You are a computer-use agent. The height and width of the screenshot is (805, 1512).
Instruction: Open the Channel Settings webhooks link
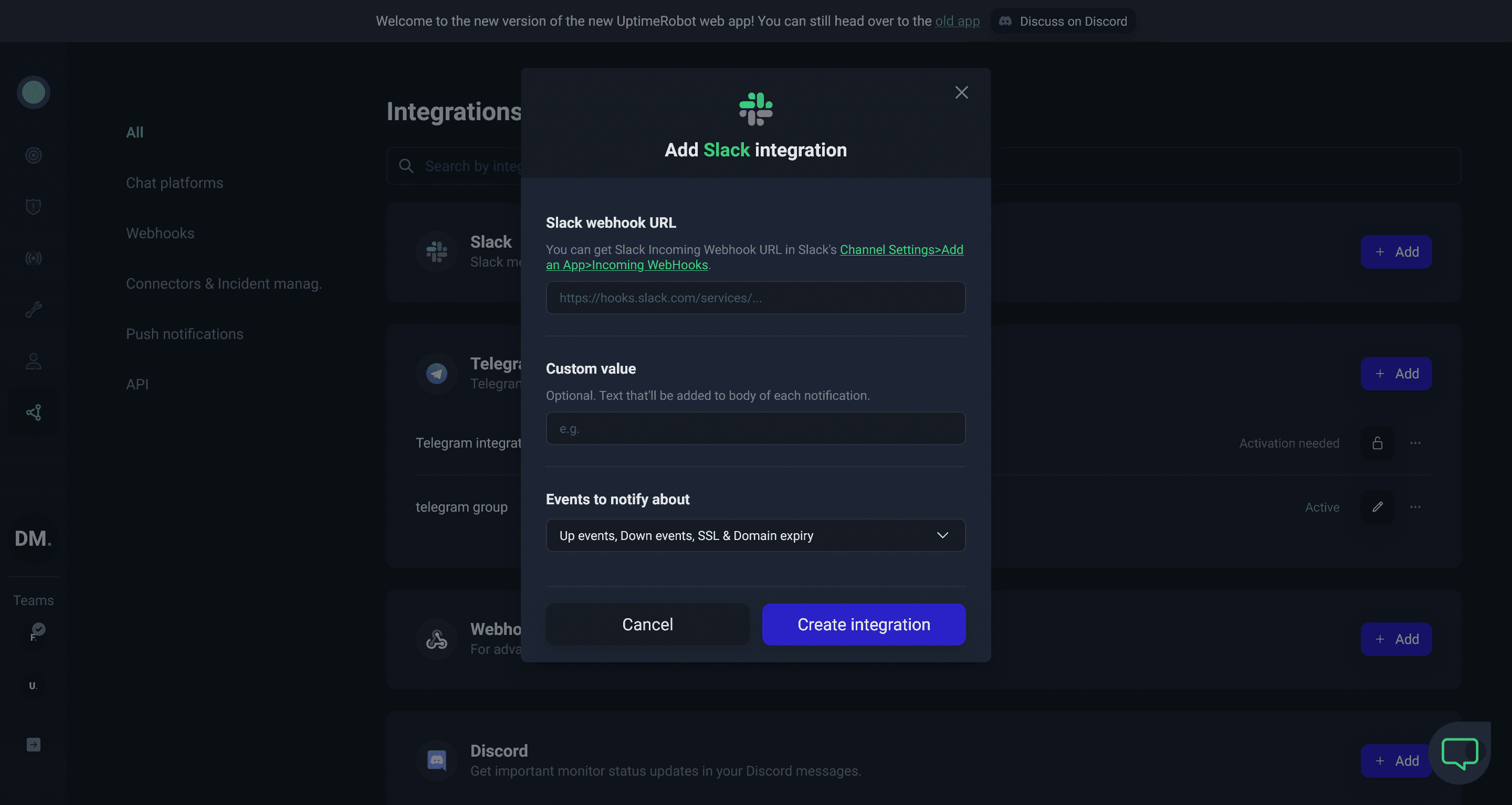click(x=901, y=249)
